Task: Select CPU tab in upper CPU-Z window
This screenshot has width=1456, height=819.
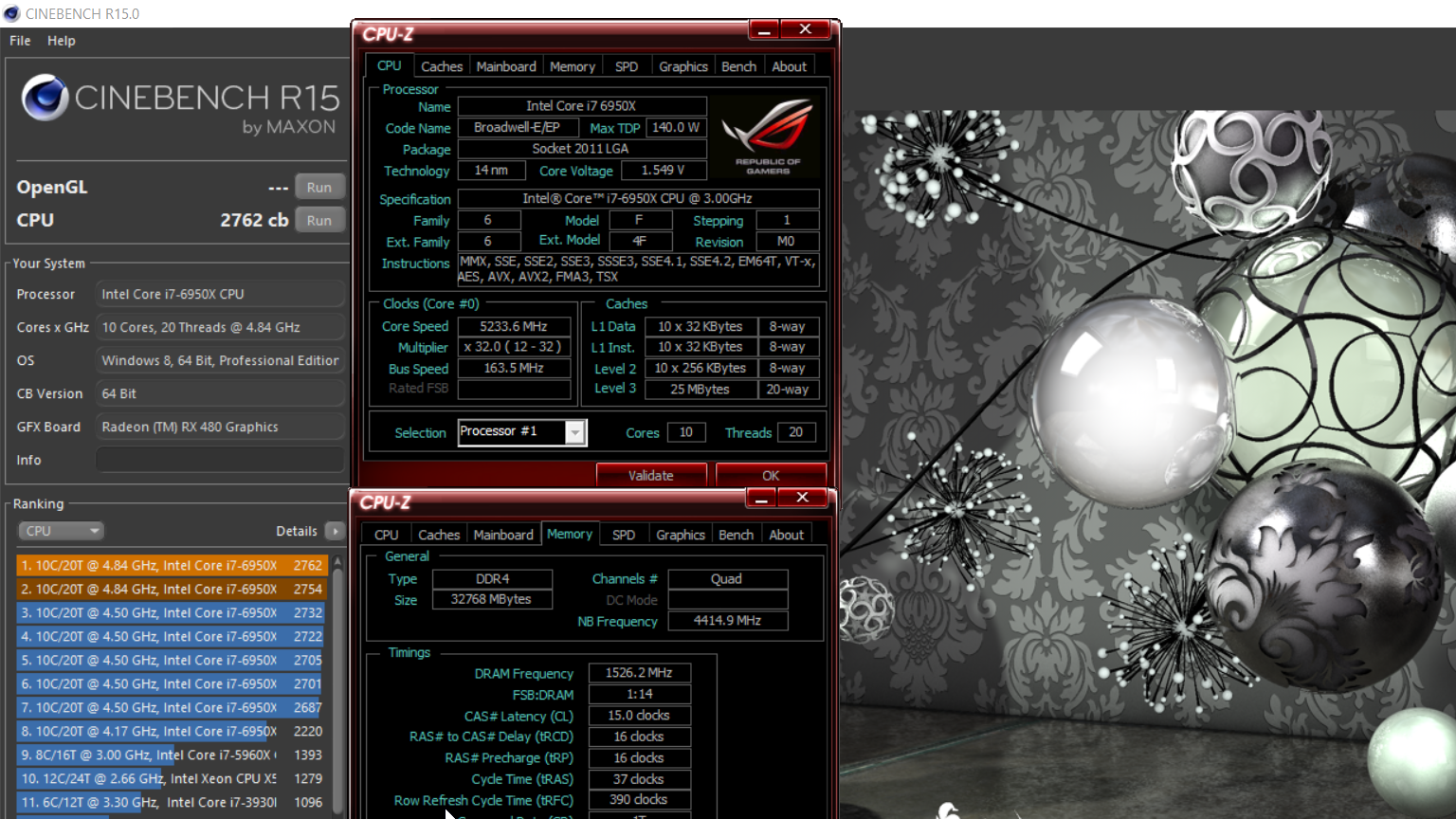Action: click(x=390, y=65)
